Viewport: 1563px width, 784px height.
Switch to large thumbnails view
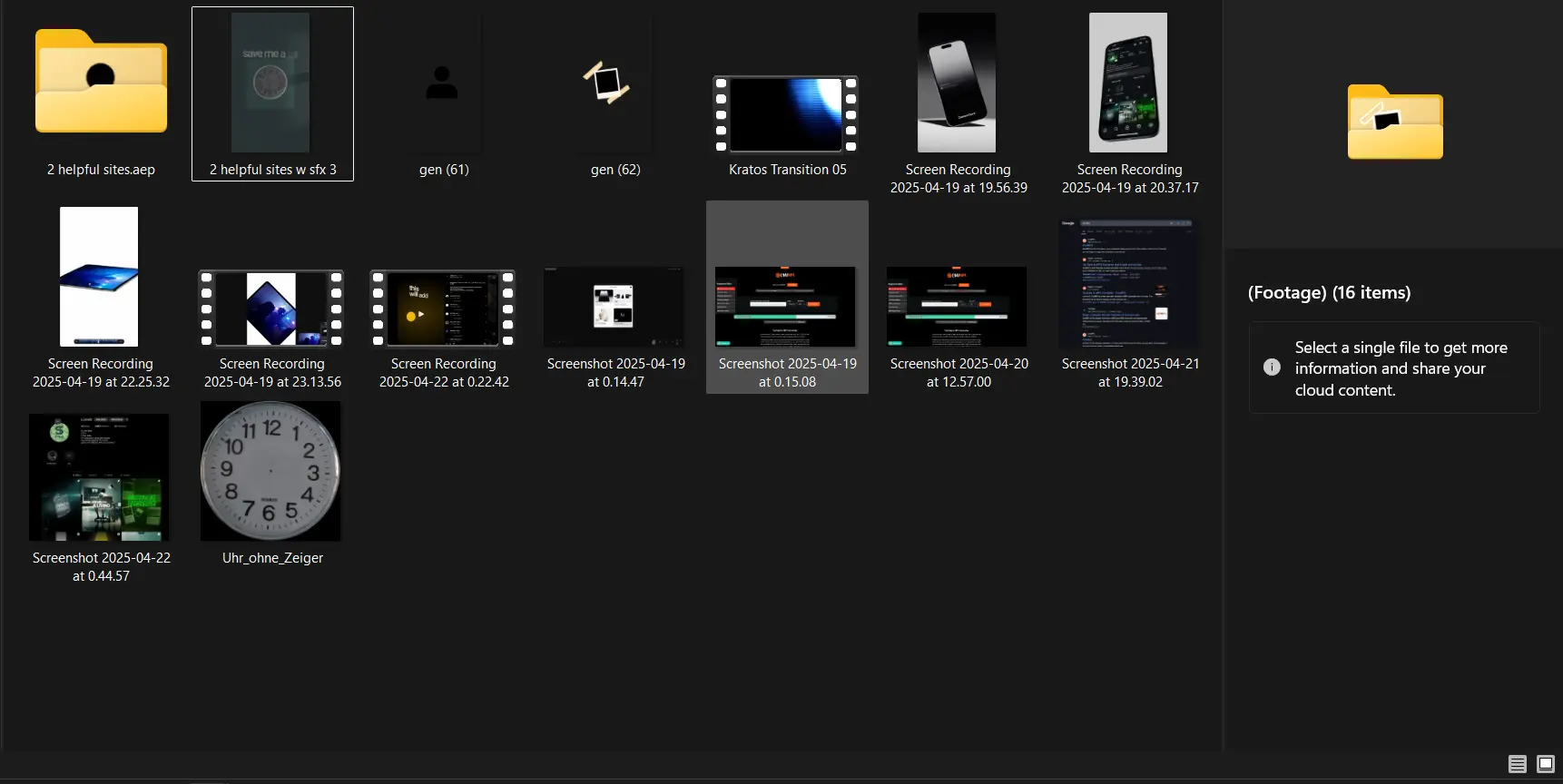(1545, 764)
